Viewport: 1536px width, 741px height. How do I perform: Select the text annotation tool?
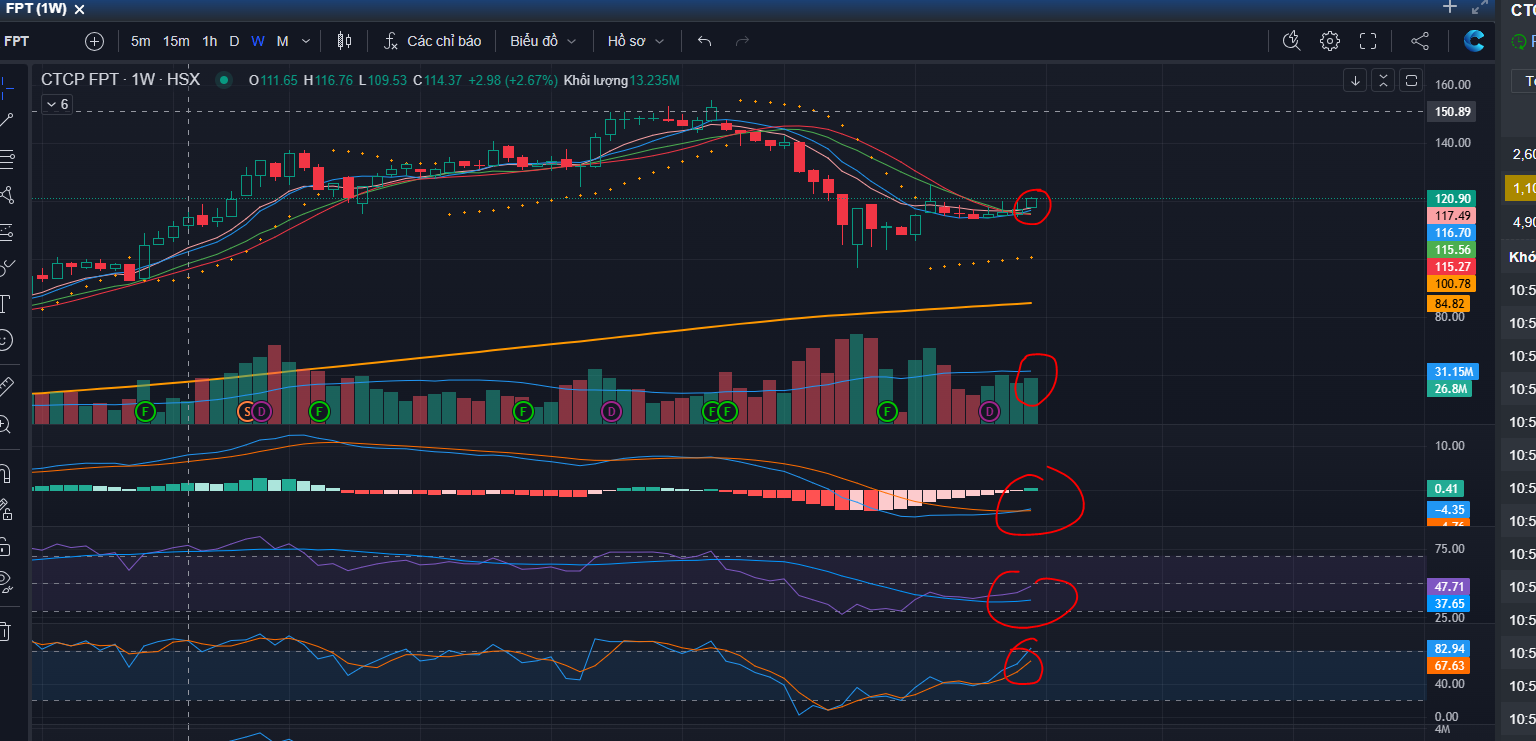6,303
